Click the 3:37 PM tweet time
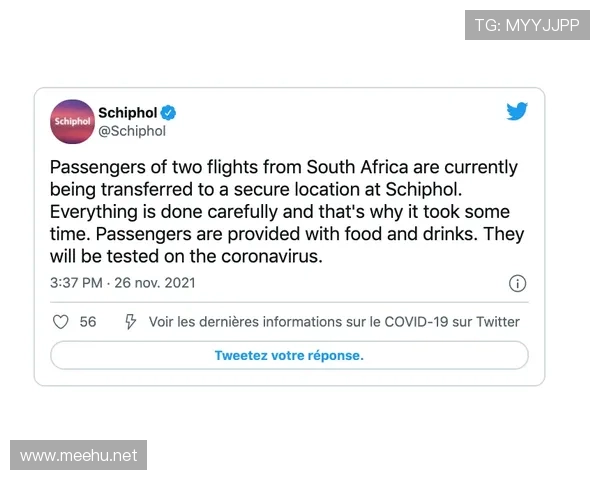600x480 pixels. (x=76, y=283)
